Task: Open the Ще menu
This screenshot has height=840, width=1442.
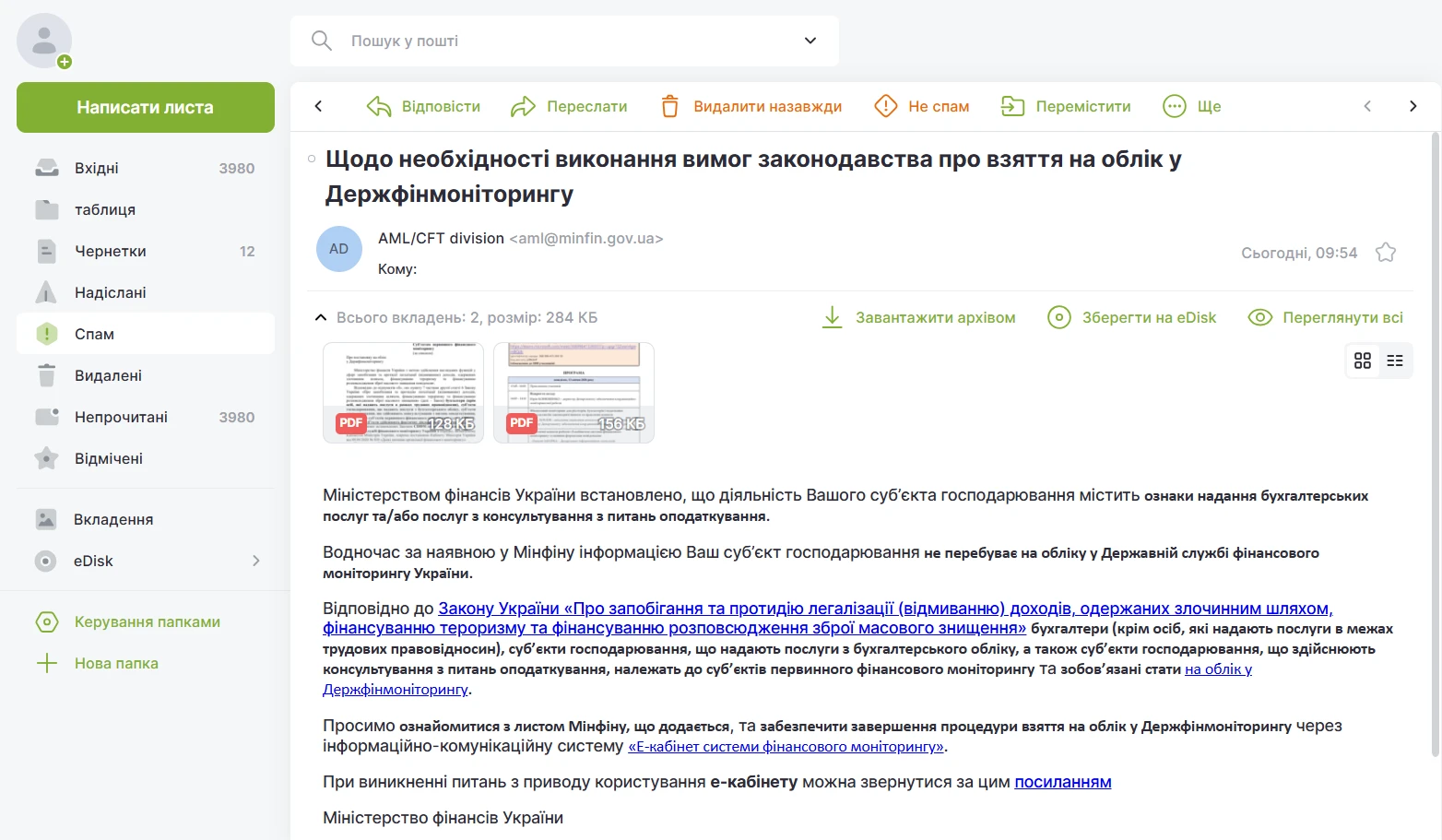Action: coord(1192,106)
